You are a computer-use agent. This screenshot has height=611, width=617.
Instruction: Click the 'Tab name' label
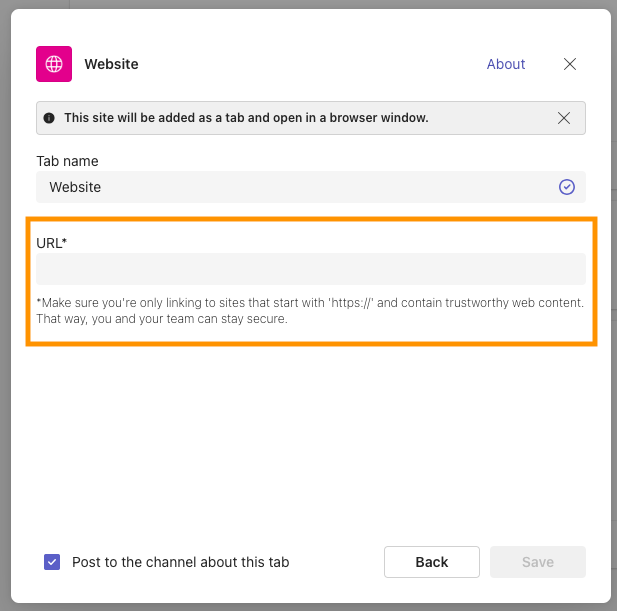(x=67, y=161)
